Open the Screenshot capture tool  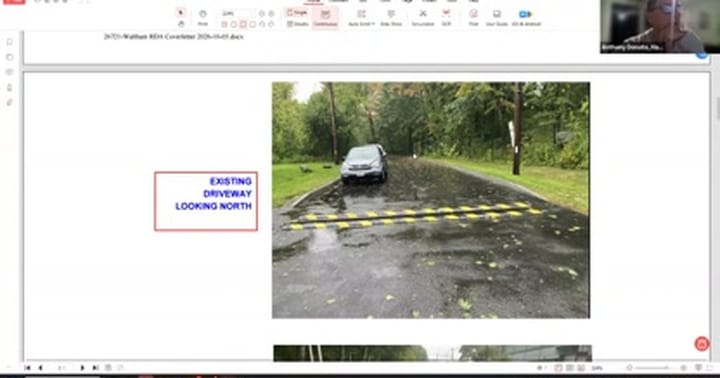point(422,18)
